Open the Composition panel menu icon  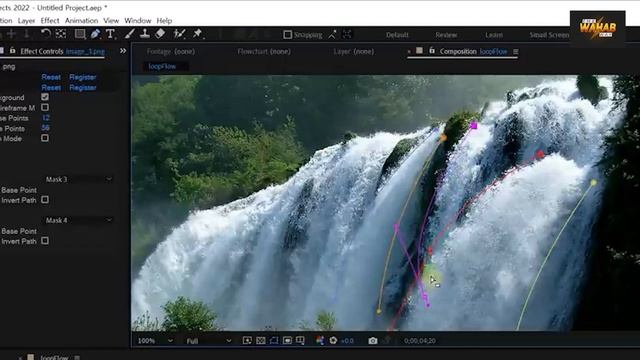pos(516,51)
